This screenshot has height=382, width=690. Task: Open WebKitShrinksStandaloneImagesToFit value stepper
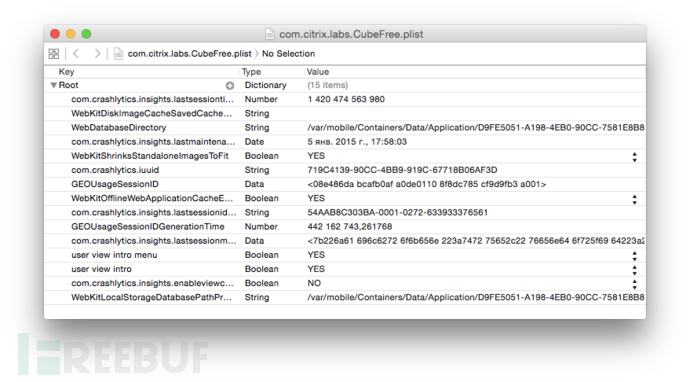click(x=635, y=157)
